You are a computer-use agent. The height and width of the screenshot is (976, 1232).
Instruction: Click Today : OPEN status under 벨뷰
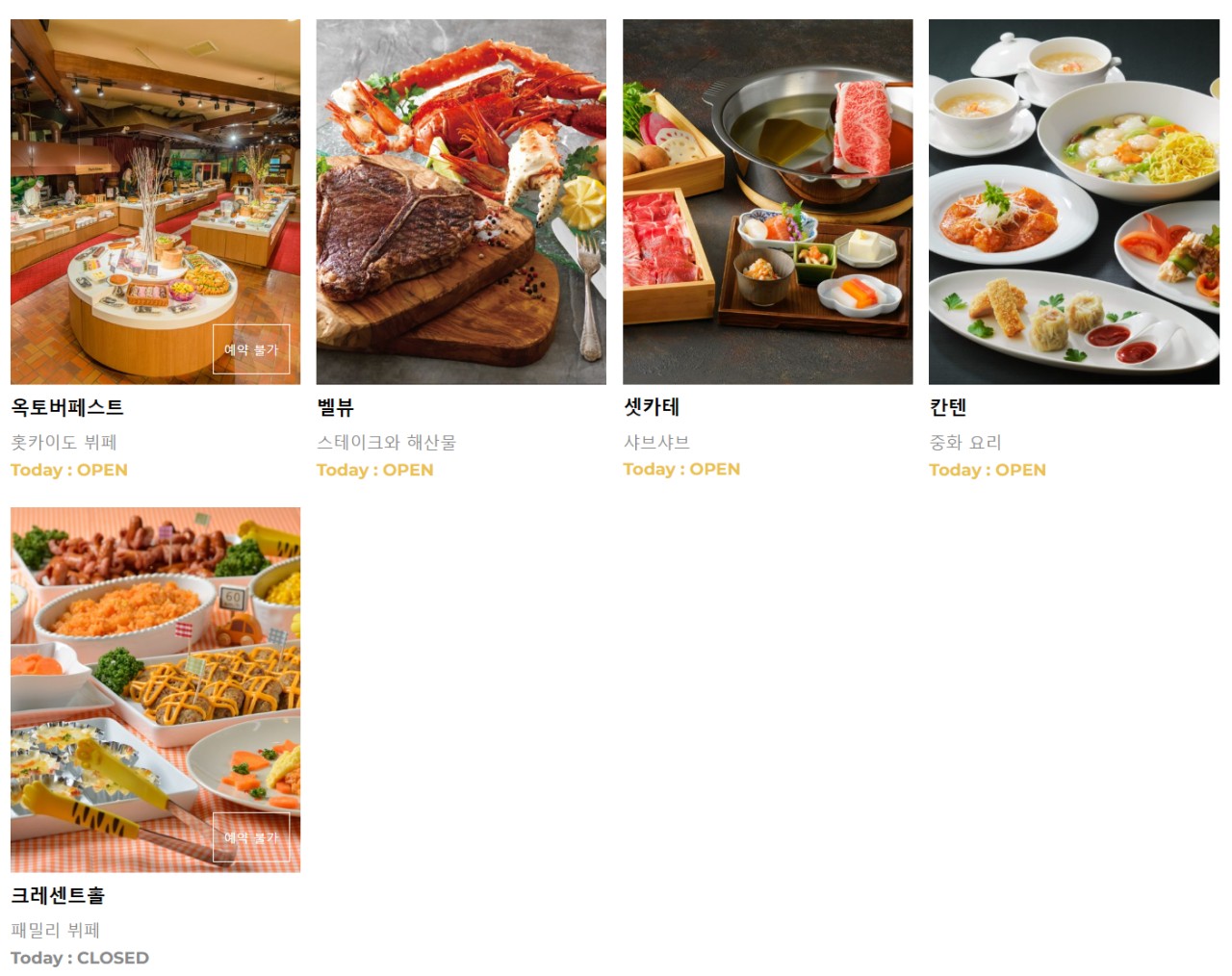click(375, 470)
